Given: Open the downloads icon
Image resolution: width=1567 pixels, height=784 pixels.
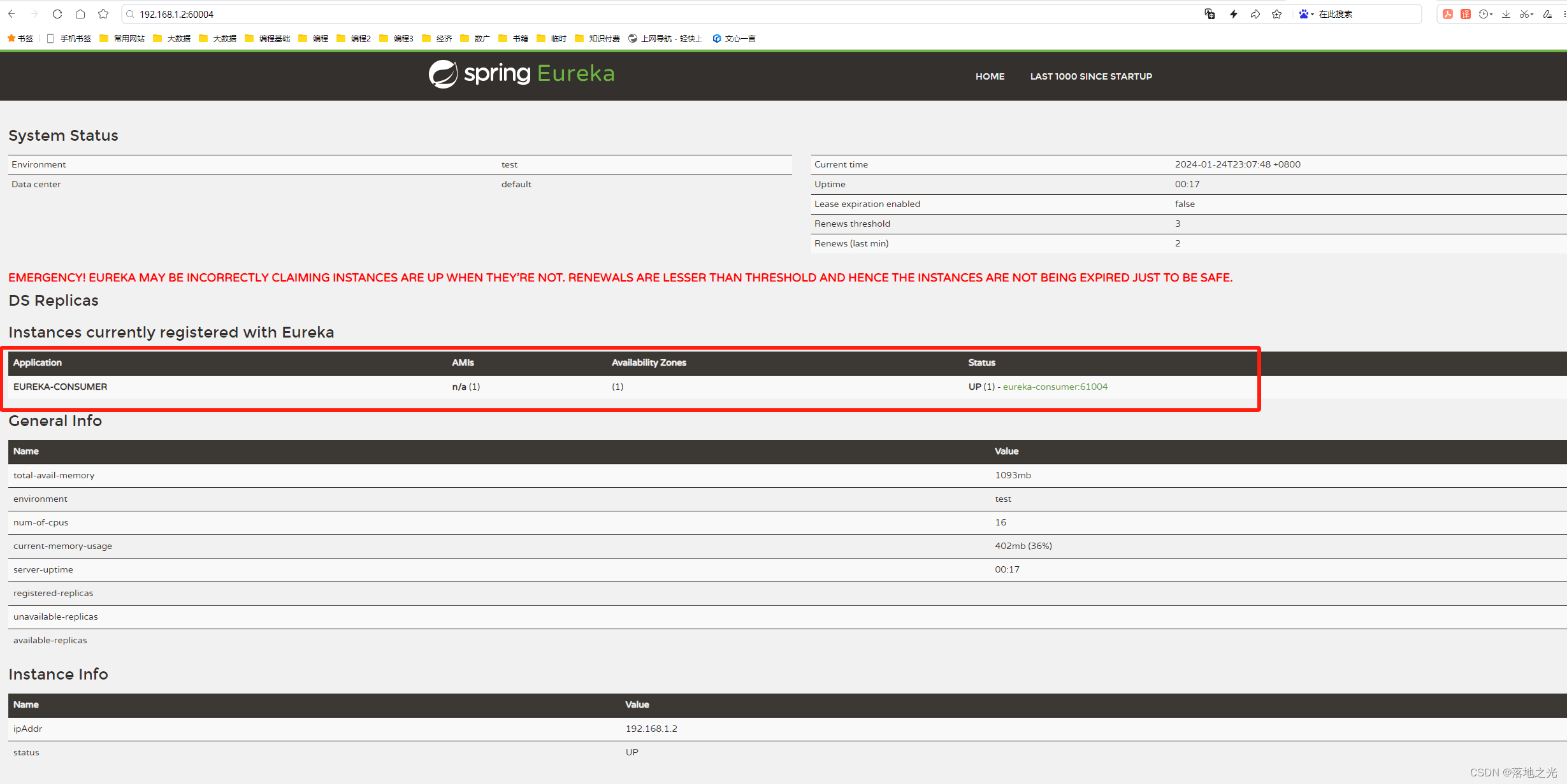Looking at the screenshot, I should point(1506,14).
